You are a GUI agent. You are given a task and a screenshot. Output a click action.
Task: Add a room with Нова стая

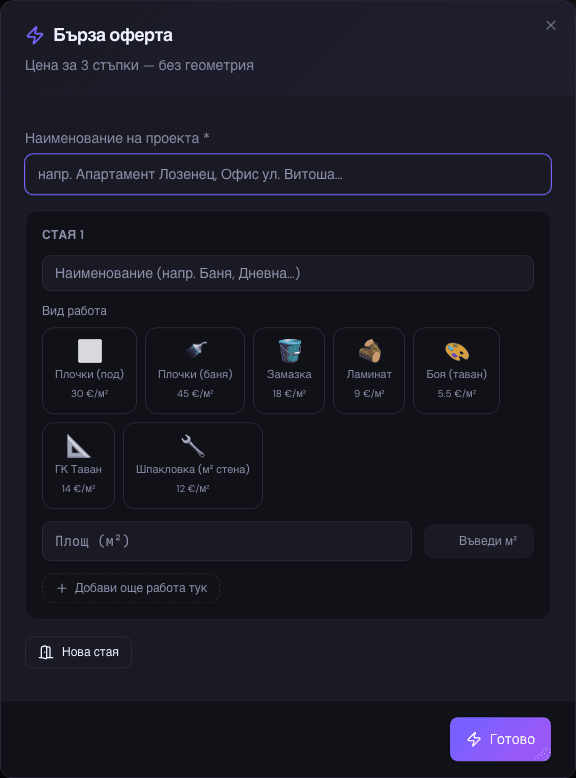coord(78,652)
